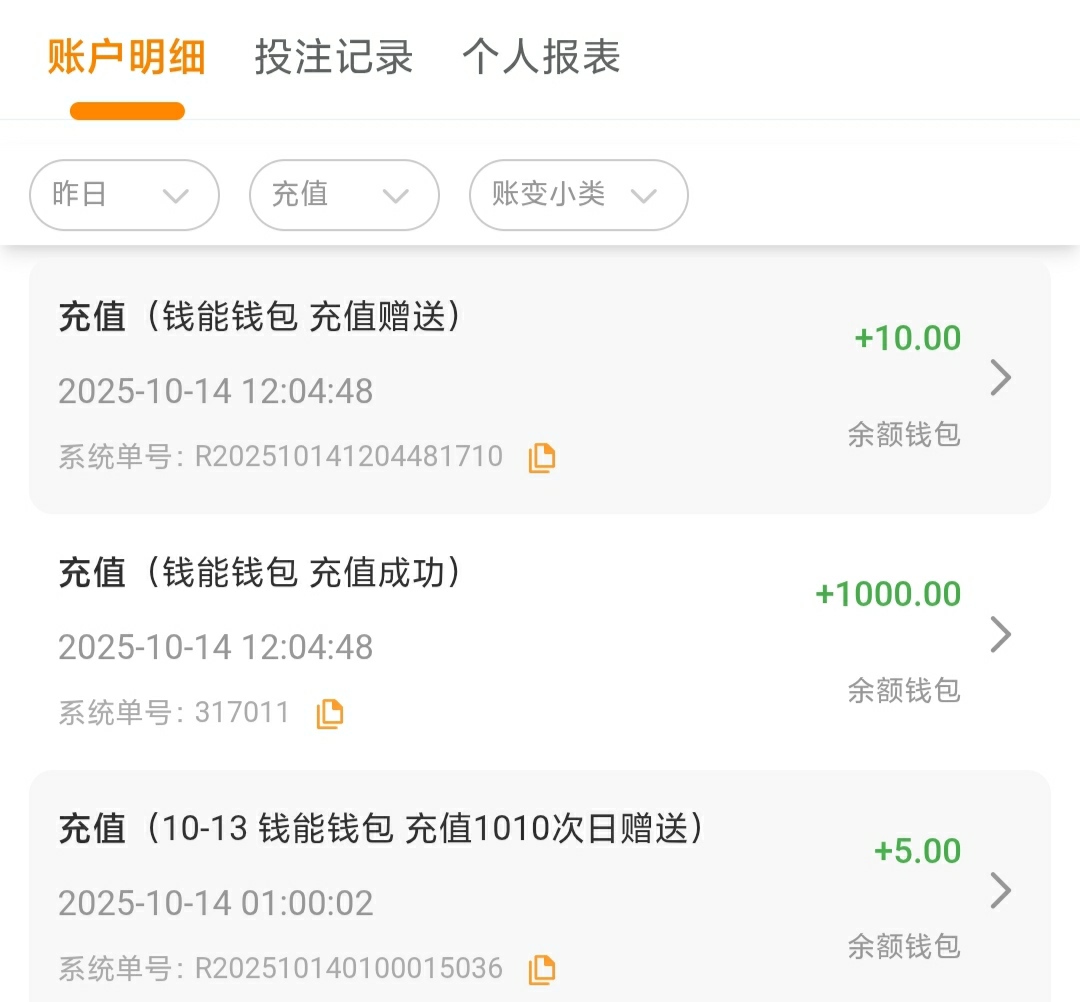
Task: Click the +1000.00 amount
Action: point(888,594)
